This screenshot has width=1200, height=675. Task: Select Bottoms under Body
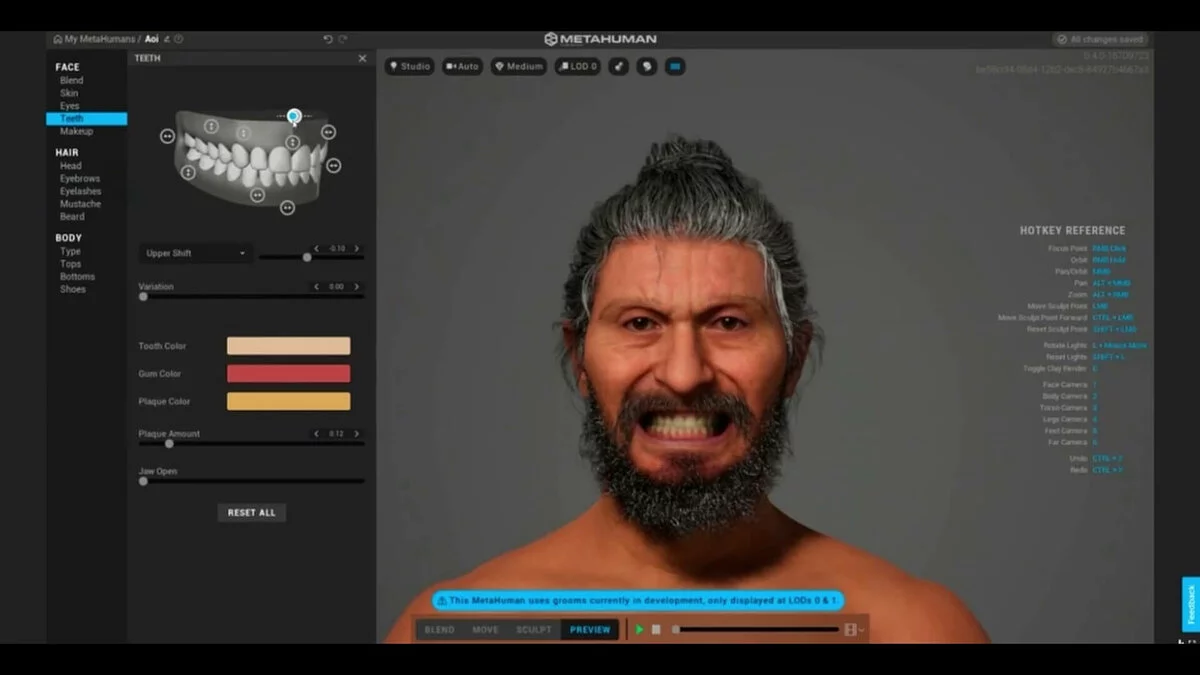tap(77, 276)
